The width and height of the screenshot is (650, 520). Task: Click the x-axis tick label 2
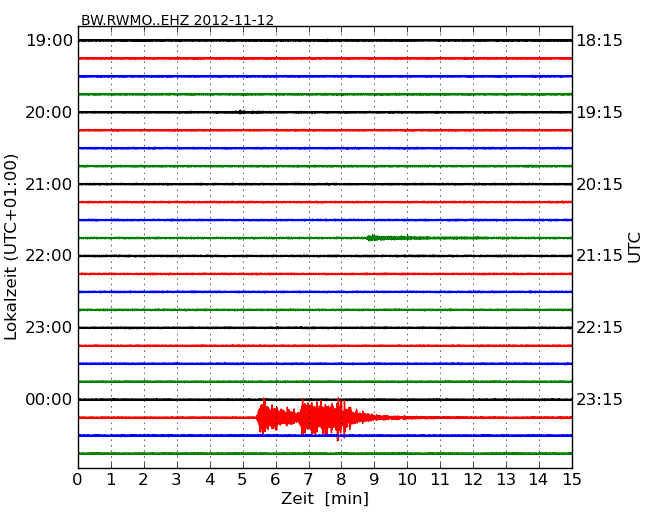[143, 479]
